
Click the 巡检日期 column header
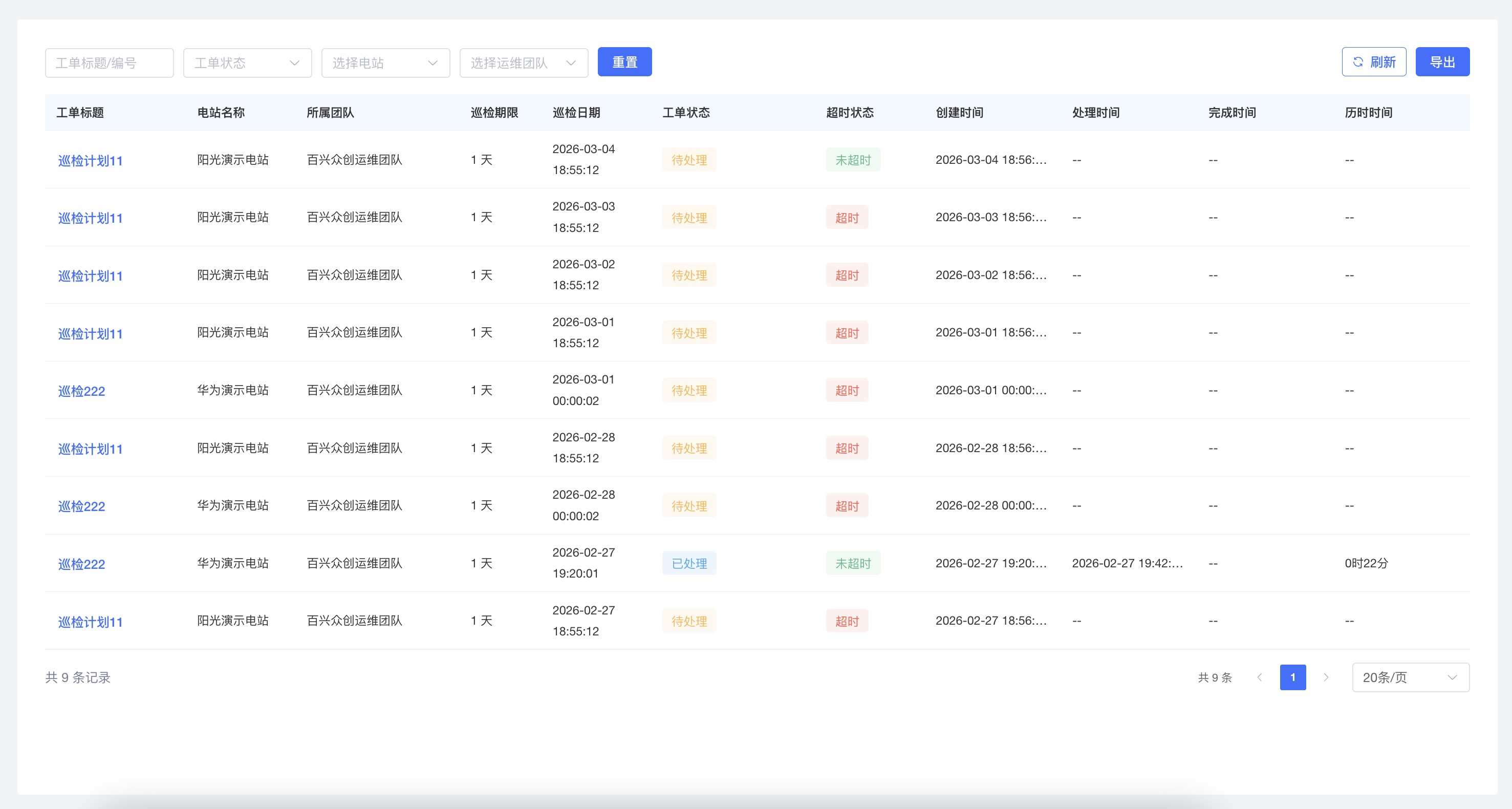576,113
